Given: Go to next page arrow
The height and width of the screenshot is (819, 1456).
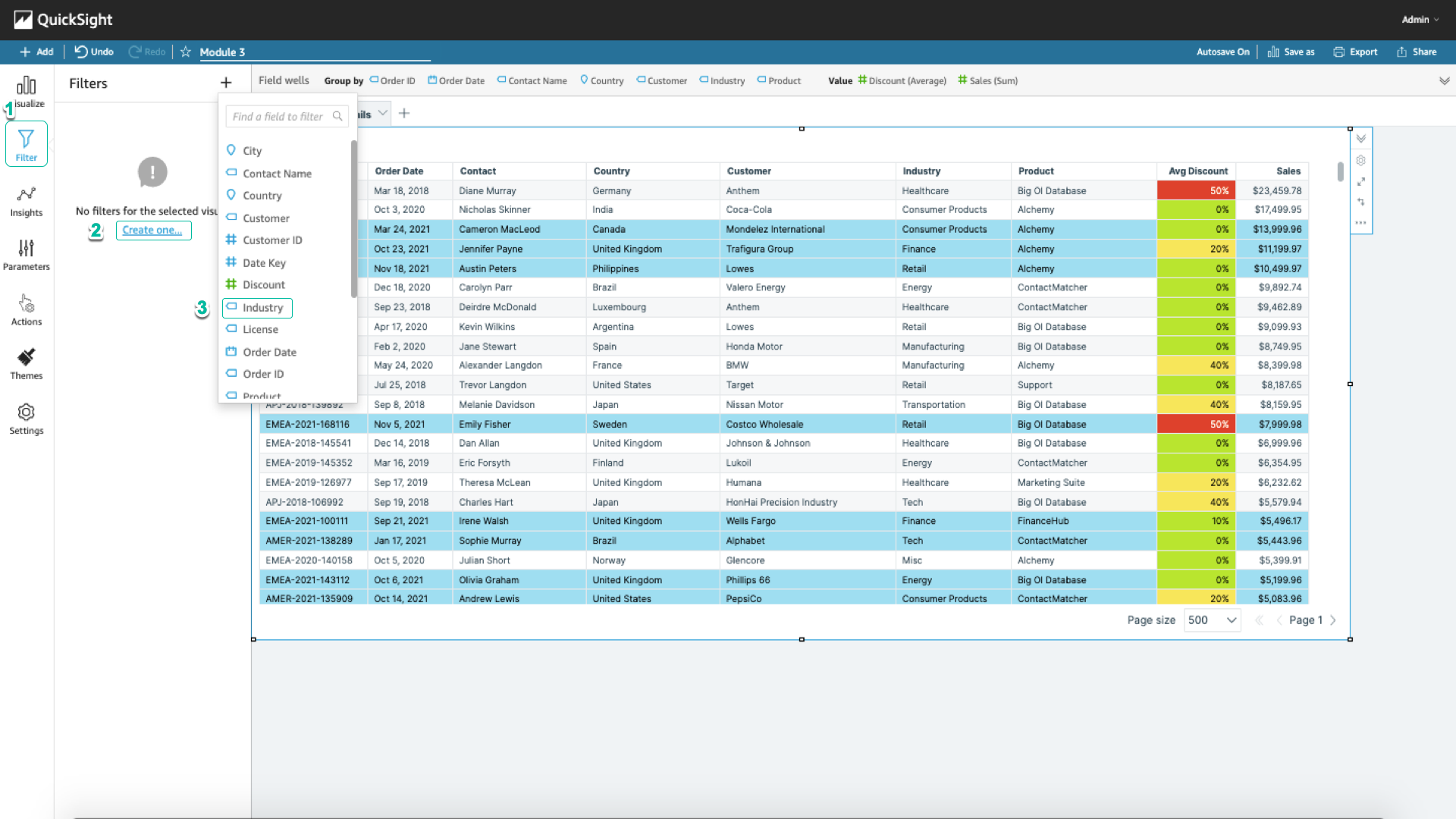Looking at the screenshot, I should [x=1333, y=620].
